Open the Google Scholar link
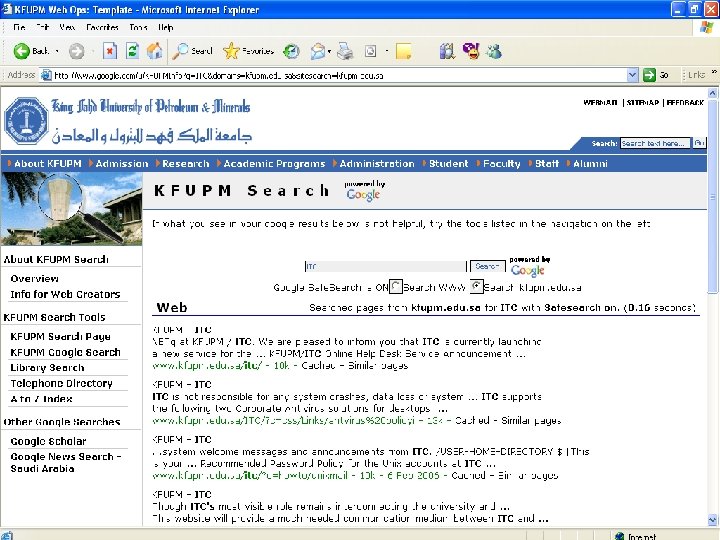 coord(48,441)
